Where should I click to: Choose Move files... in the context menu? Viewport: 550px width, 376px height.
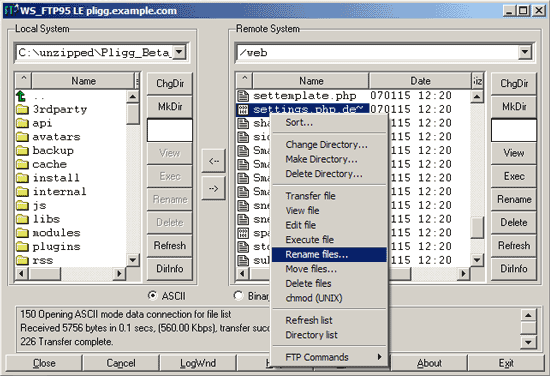329,269
